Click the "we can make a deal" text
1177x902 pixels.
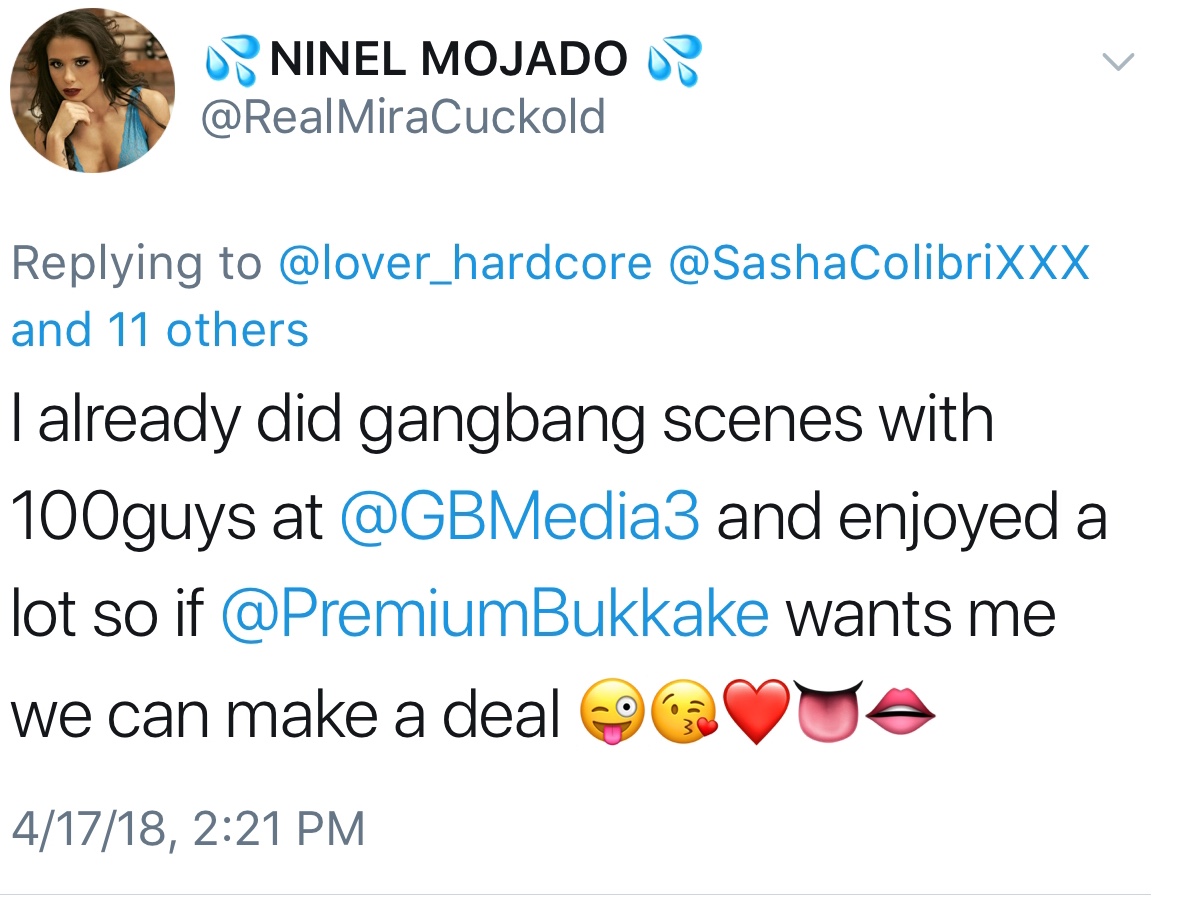[x=285, y=712]
